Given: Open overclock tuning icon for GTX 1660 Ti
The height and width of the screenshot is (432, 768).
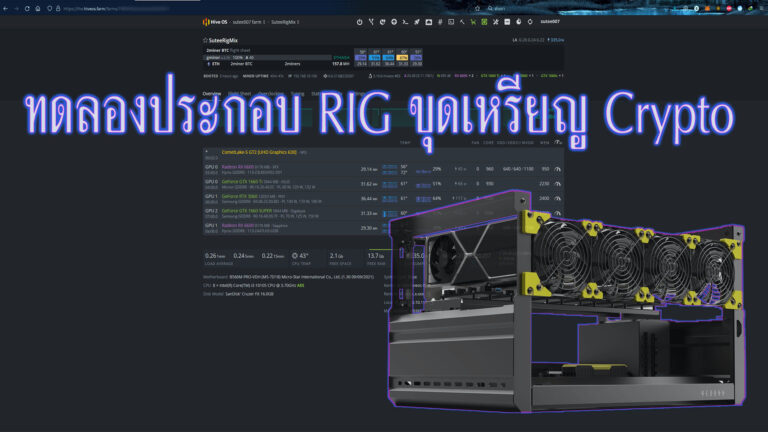Looking at the screenshot, I should [557, 184].
